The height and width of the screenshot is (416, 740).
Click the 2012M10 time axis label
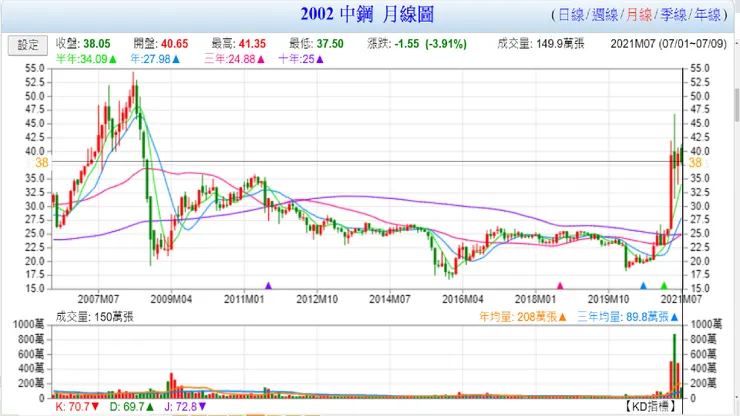tap(317, 299)
